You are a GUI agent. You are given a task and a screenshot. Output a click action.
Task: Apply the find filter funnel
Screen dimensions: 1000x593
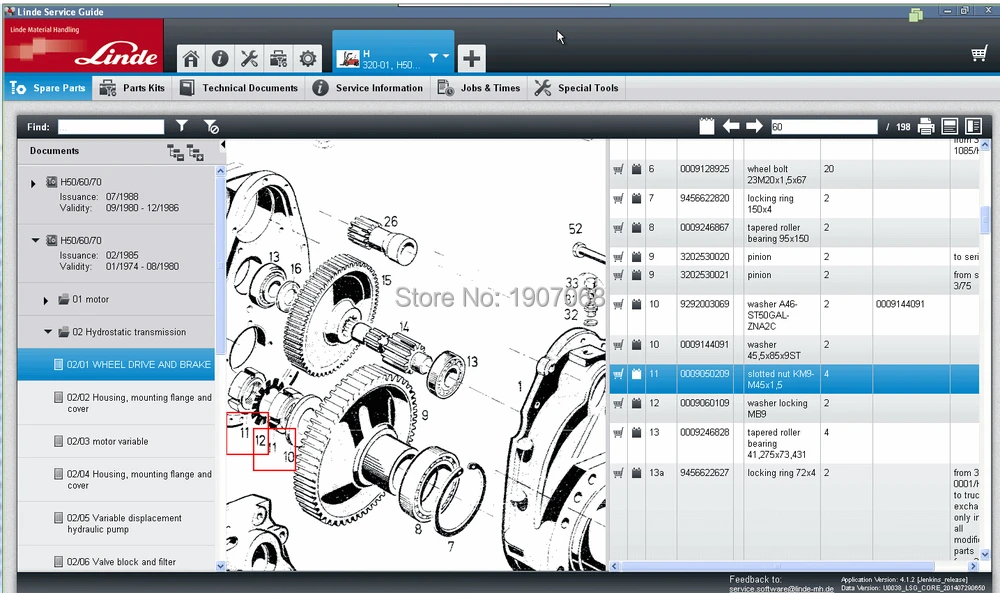[182, 126]
